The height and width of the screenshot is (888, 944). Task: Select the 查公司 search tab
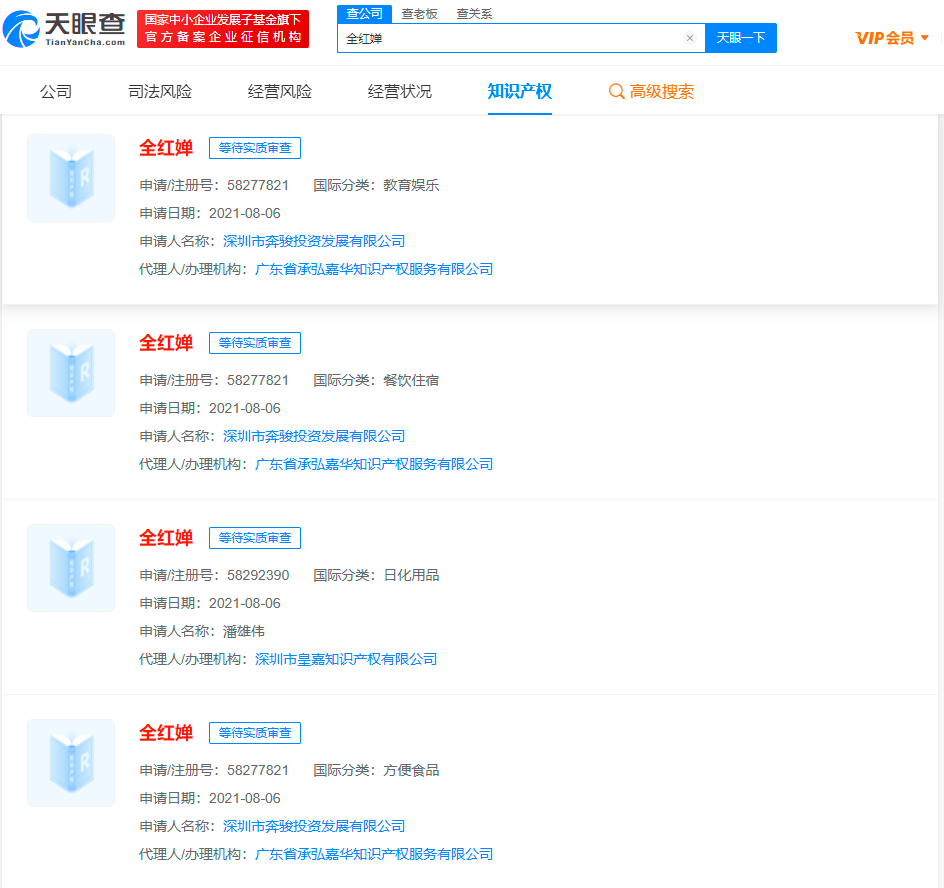point(364,14)
